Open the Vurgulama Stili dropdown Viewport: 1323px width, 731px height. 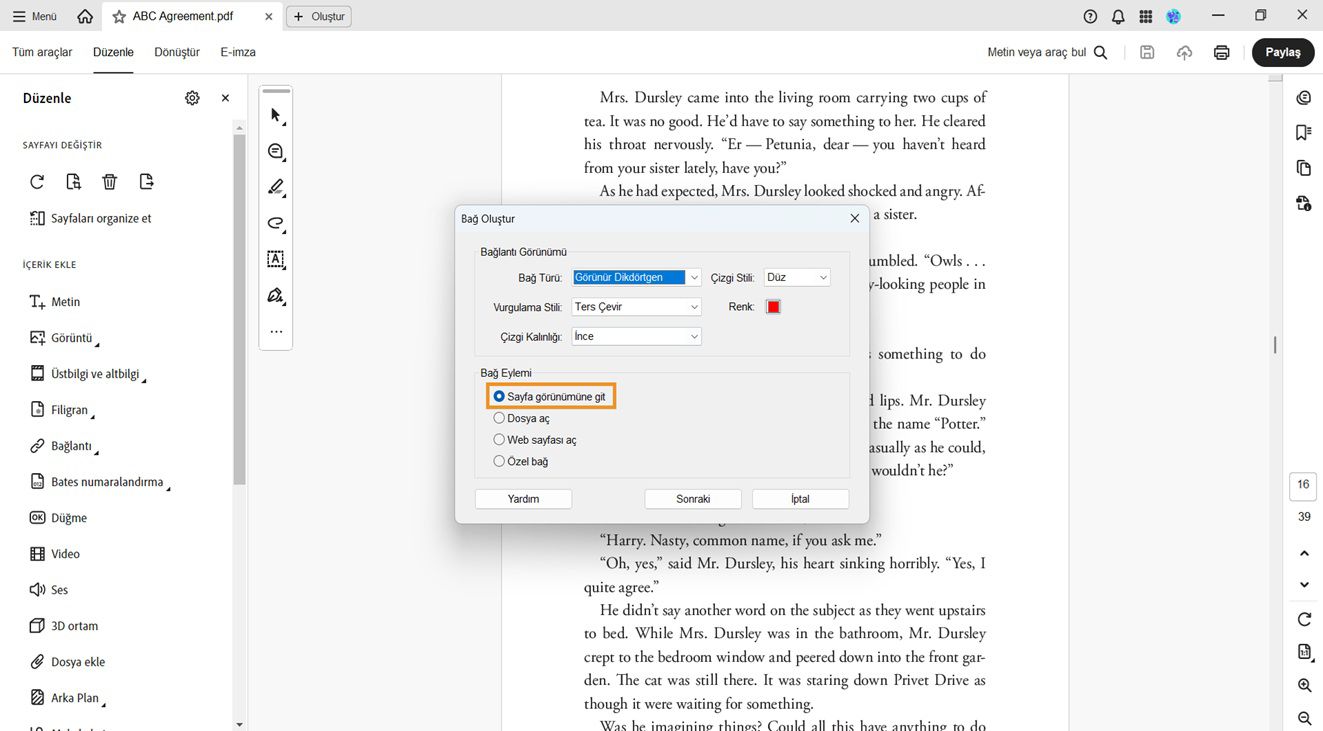pos(637,307)
